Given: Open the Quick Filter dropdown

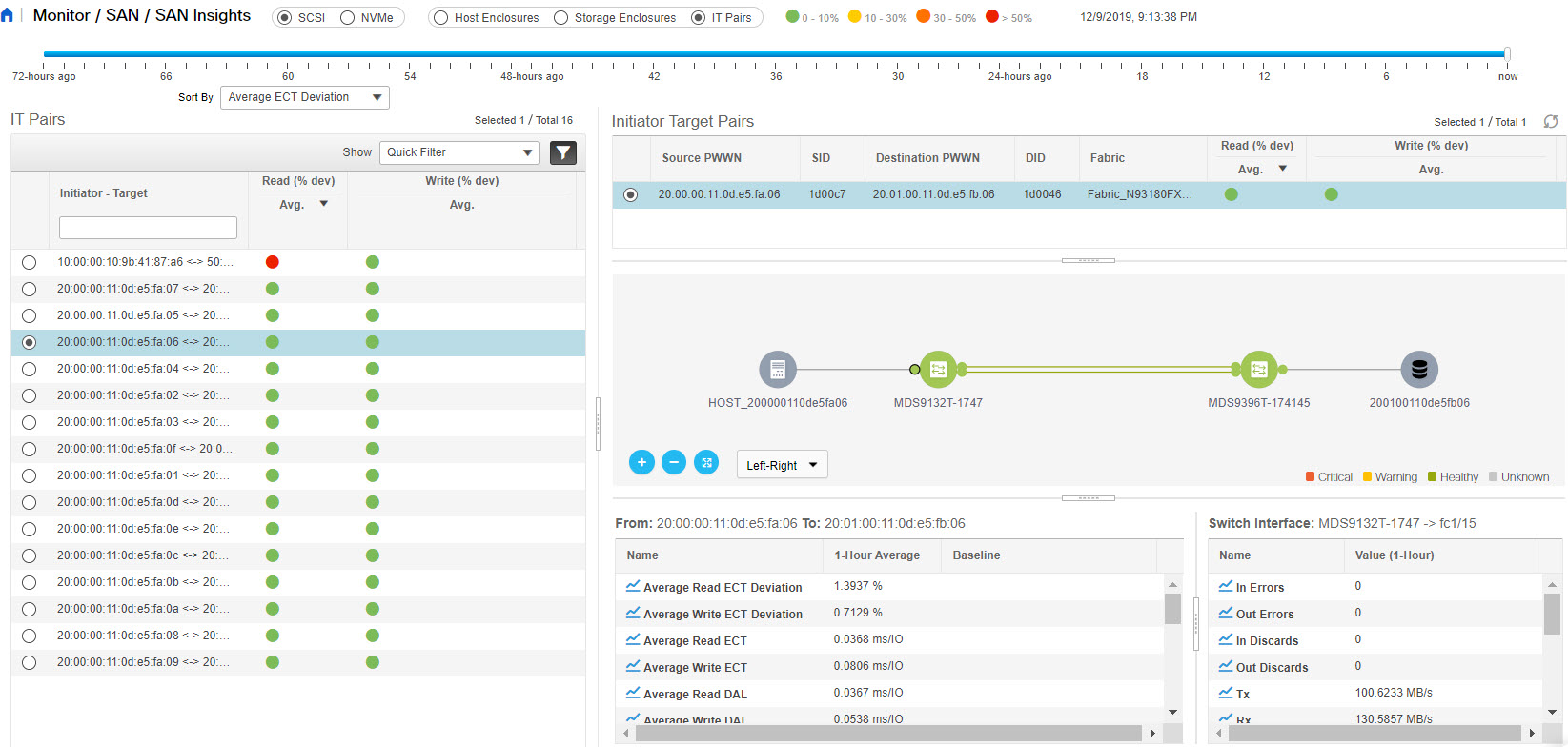Looking at the screenshot, I should point(458,152).
